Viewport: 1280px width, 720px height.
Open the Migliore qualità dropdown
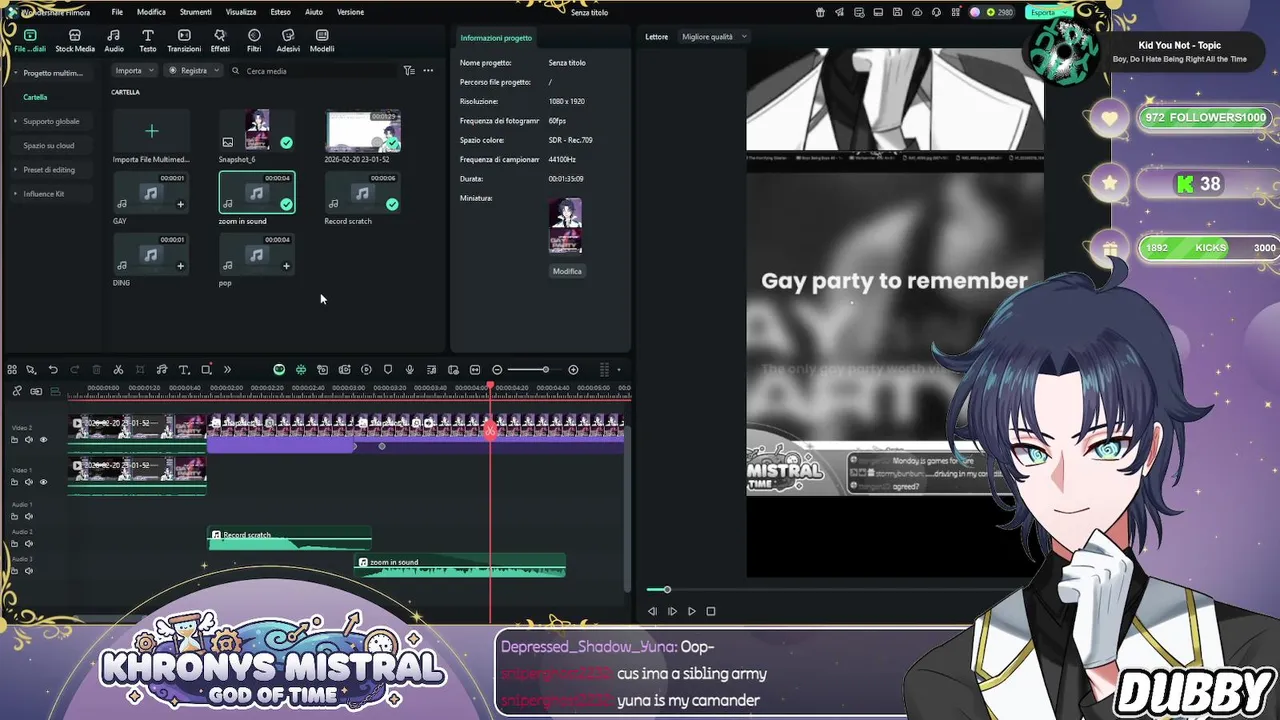pyautogui.click(x=714, y=37)
